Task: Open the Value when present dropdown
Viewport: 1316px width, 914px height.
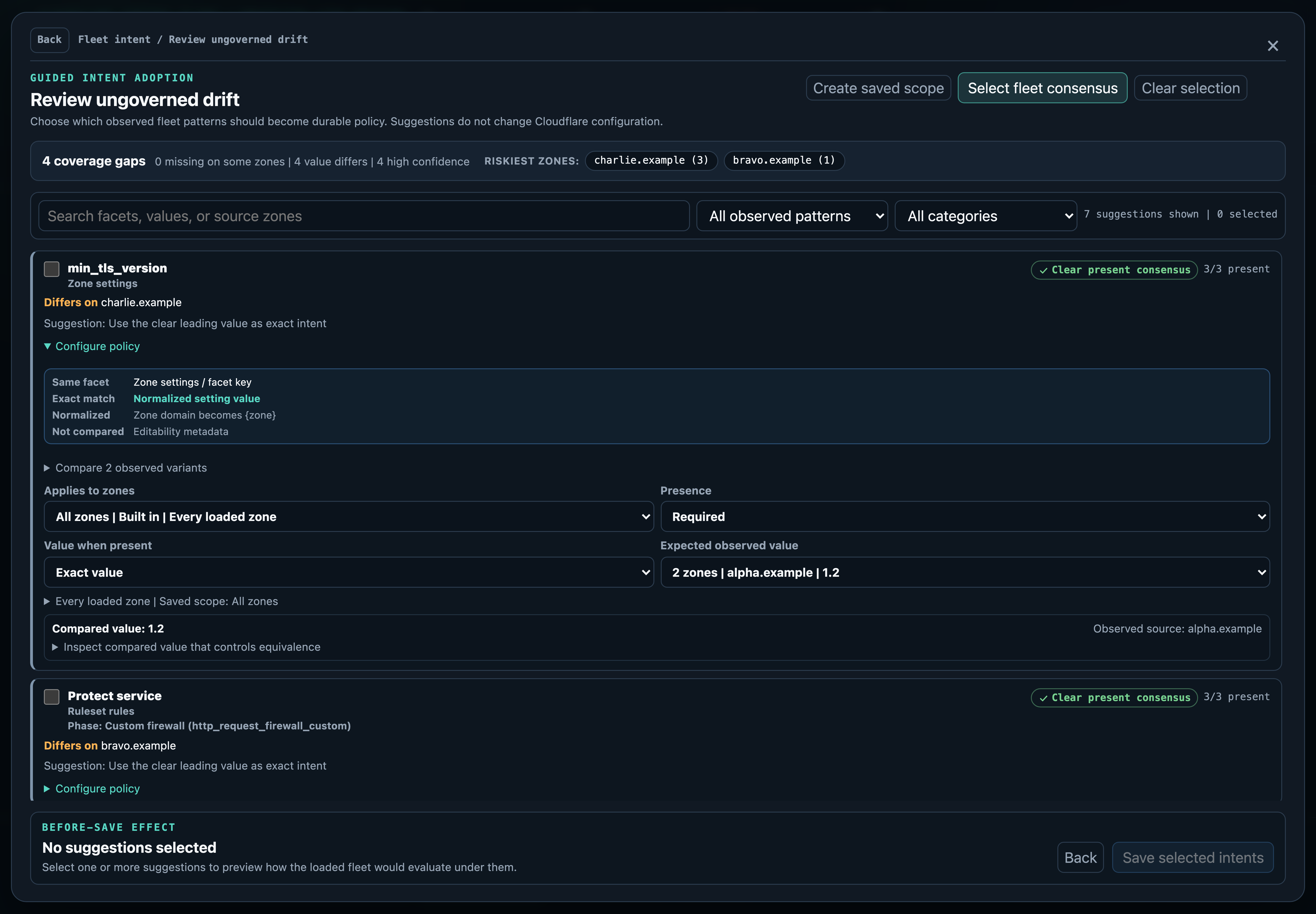Action: 349,572
